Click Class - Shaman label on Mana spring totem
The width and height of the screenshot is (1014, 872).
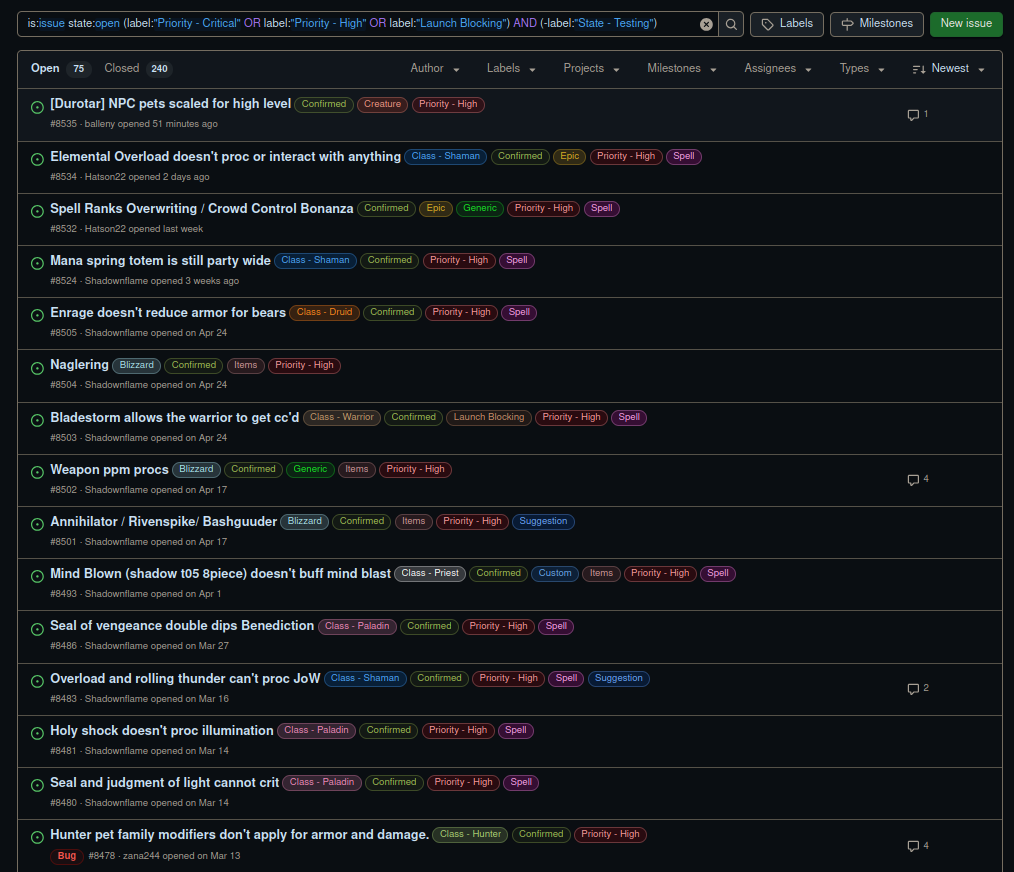coord(315,261)
